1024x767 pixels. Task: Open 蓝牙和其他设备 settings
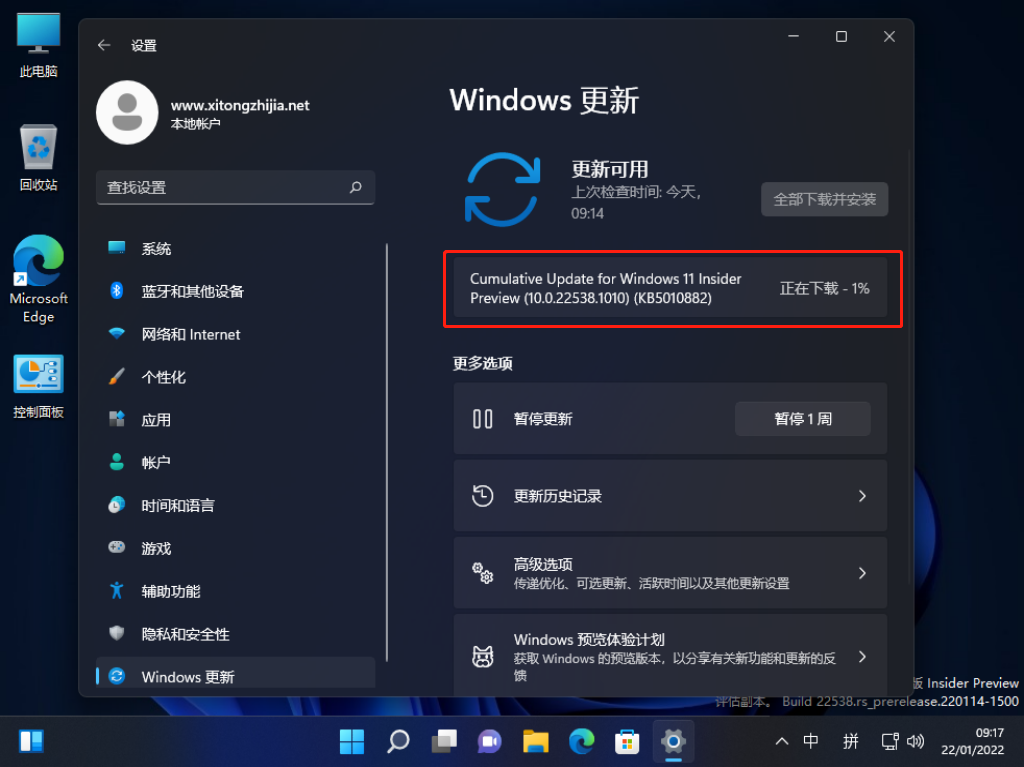[236, 291]
